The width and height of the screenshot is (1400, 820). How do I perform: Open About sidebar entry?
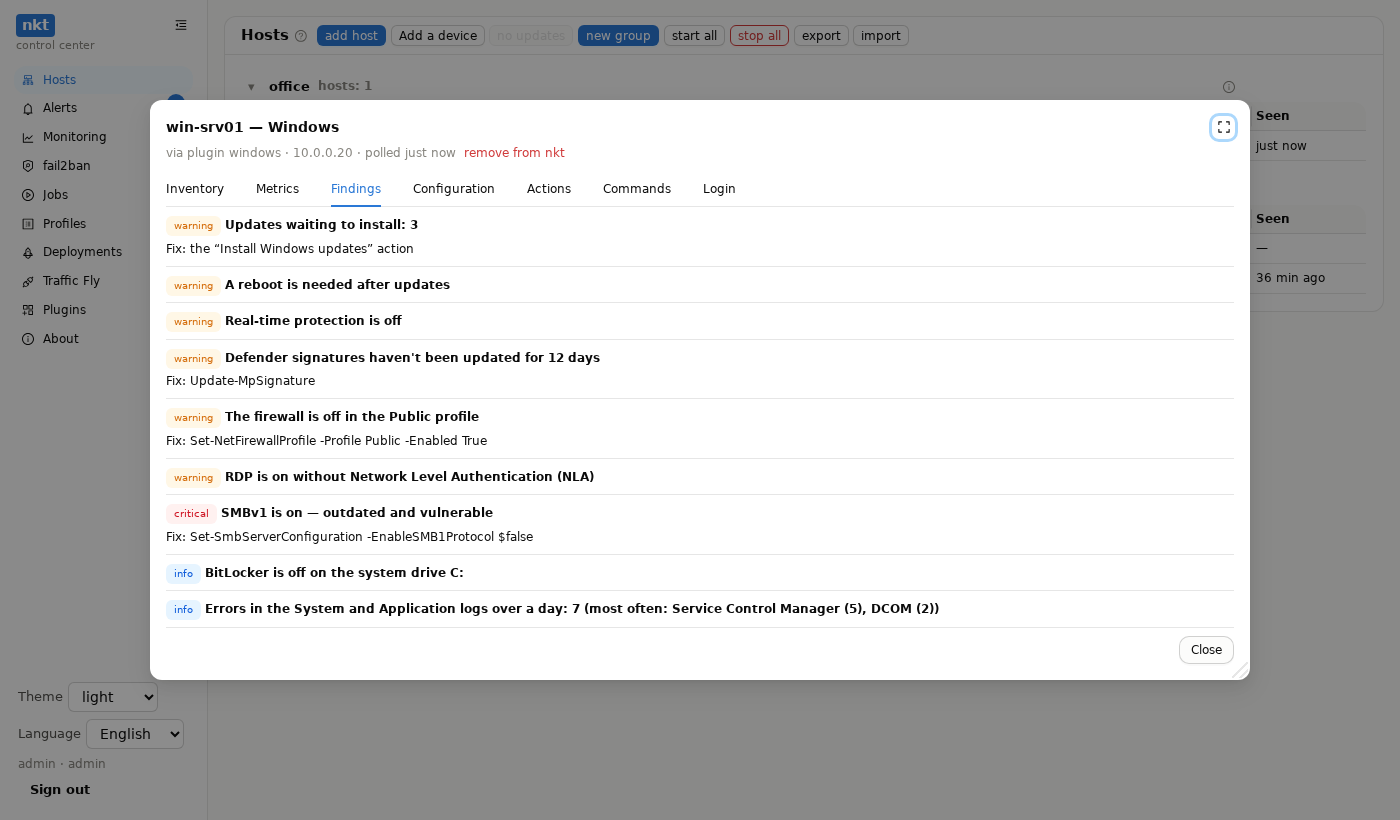[103, 339]
